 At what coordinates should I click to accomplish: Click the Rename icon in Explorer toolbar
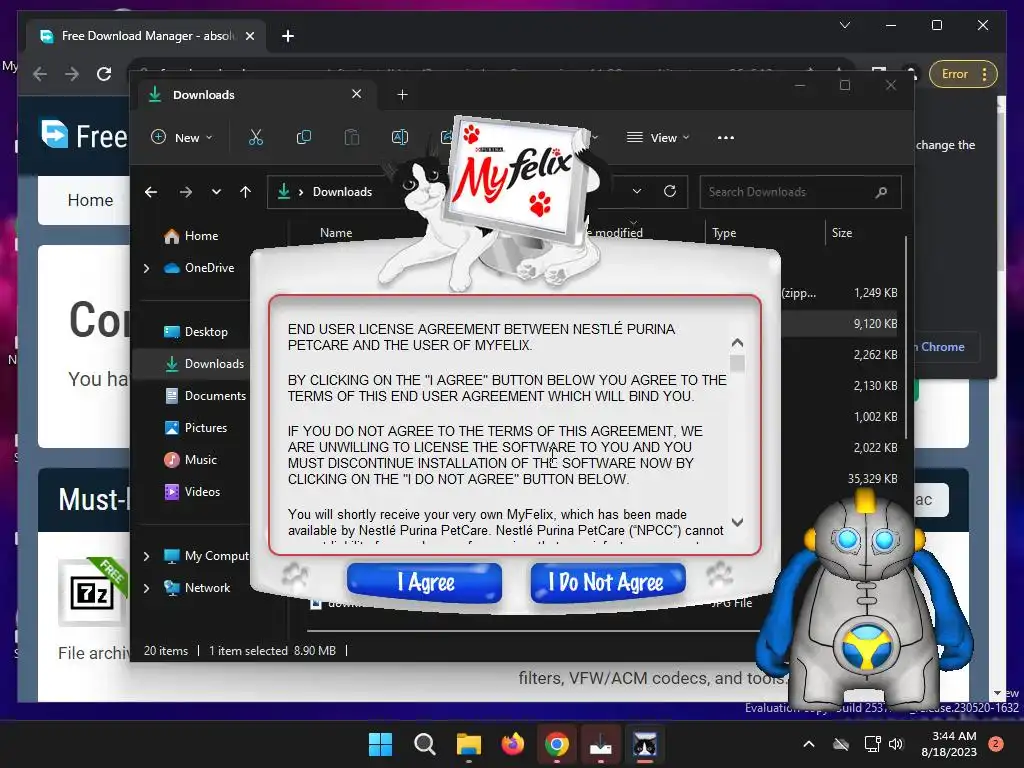click(x=400, y=138)
